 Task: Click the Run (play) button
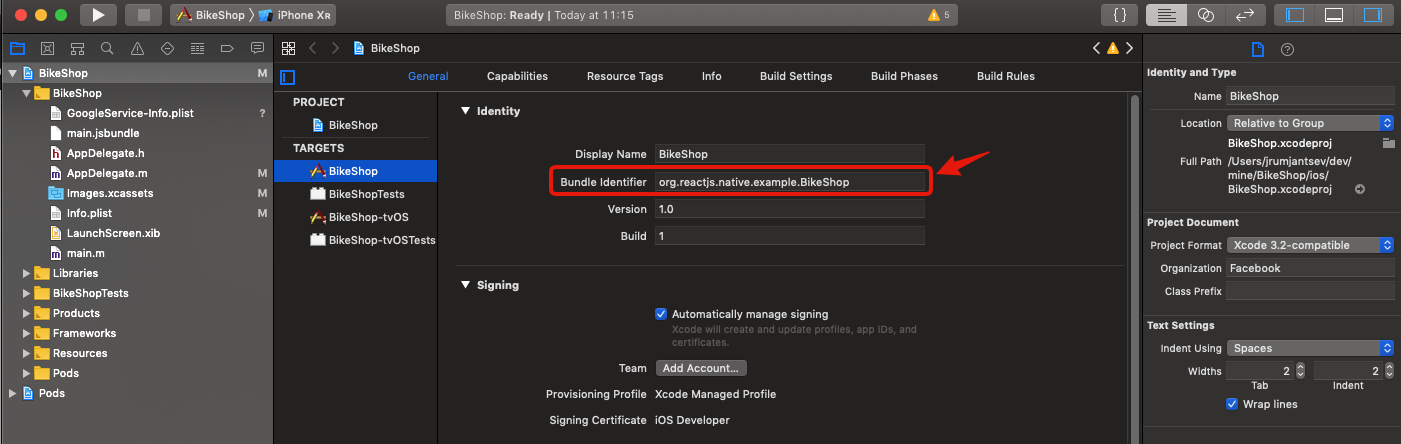(x=98, y=15)
